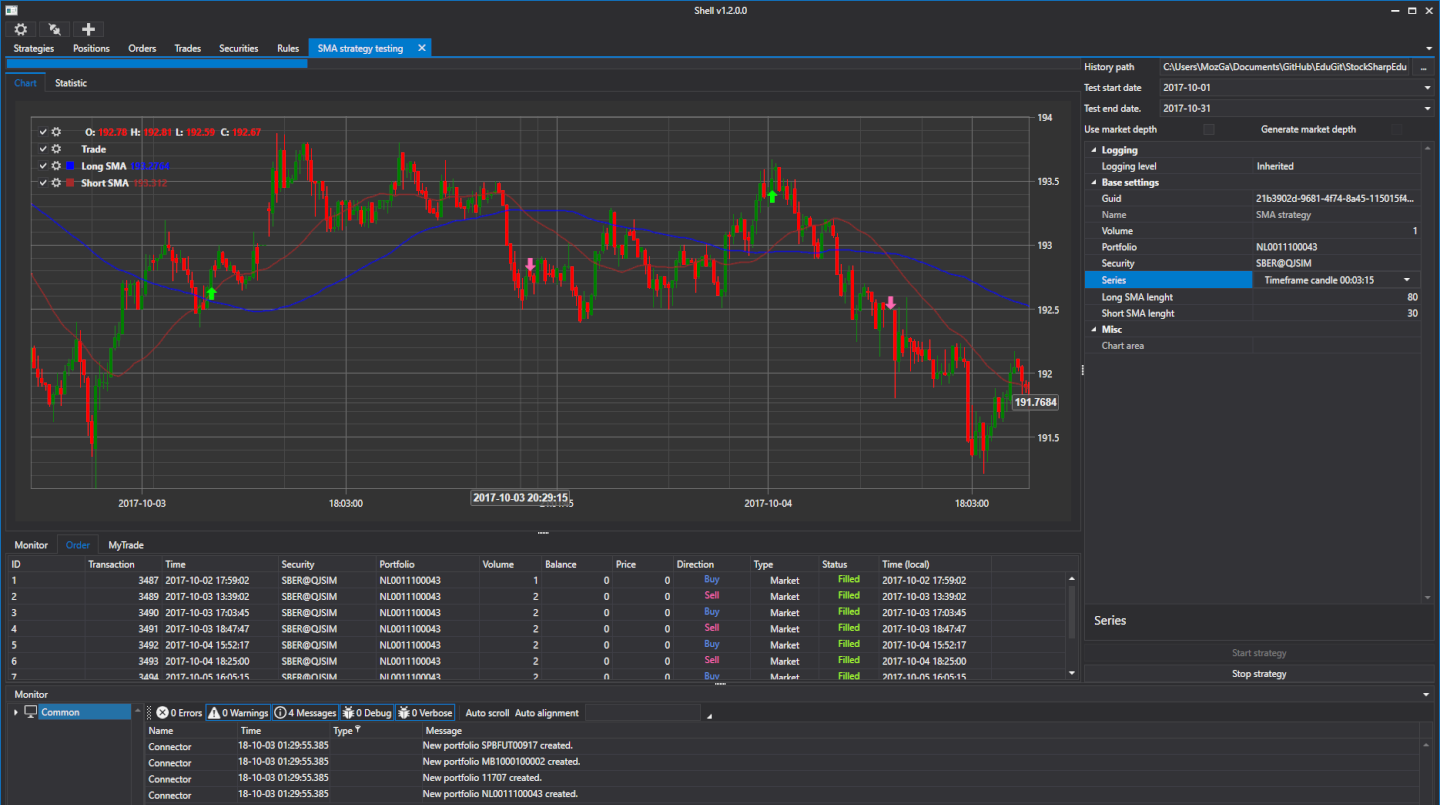Check the Use market depth checkbox
The width and height of the screenshot is (1440, 805).
tap(1208, 129)
